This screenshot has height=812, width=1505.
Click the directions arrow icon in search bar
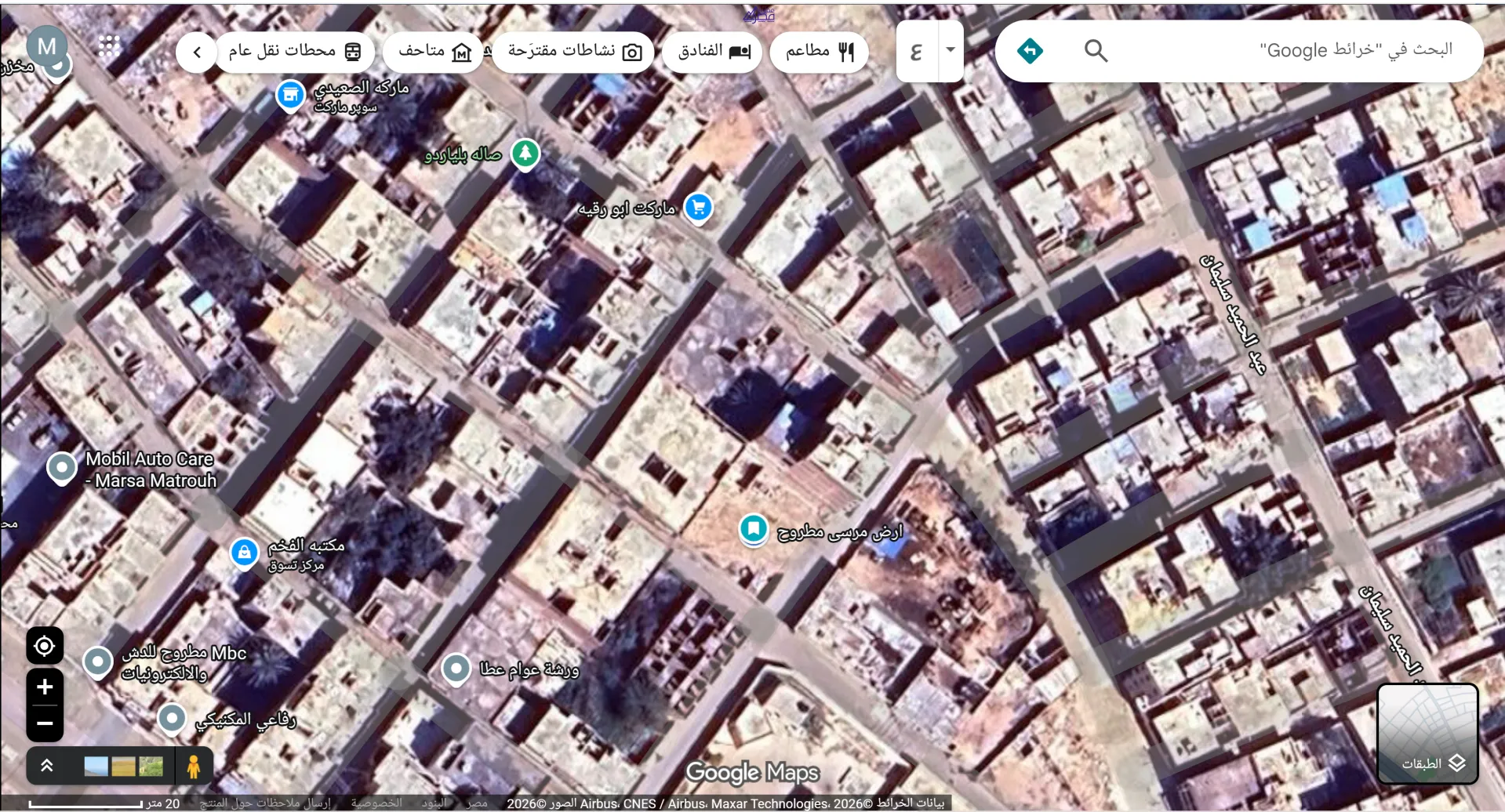(x=1030, y=51)
